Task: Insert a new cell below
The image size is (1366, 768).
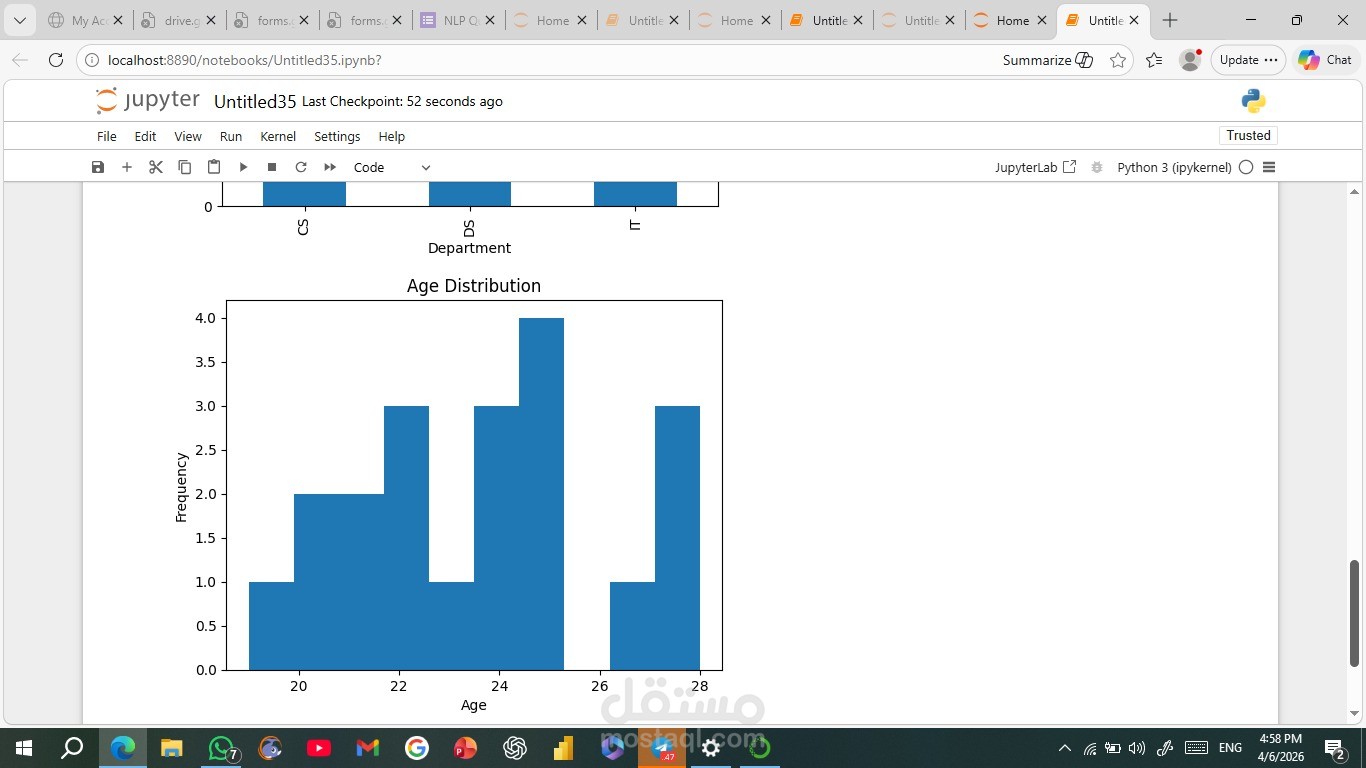Action: pos(126,167)
